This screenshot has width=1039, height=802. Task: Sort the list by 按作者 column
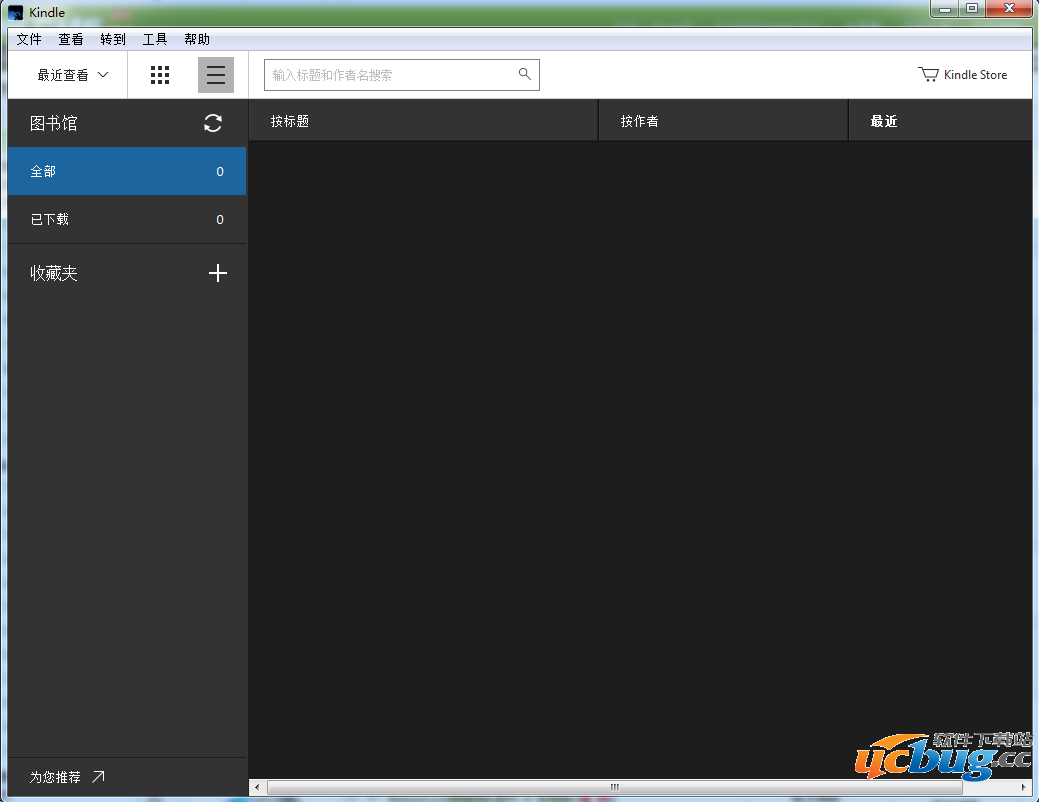click(x=639, y=121)
